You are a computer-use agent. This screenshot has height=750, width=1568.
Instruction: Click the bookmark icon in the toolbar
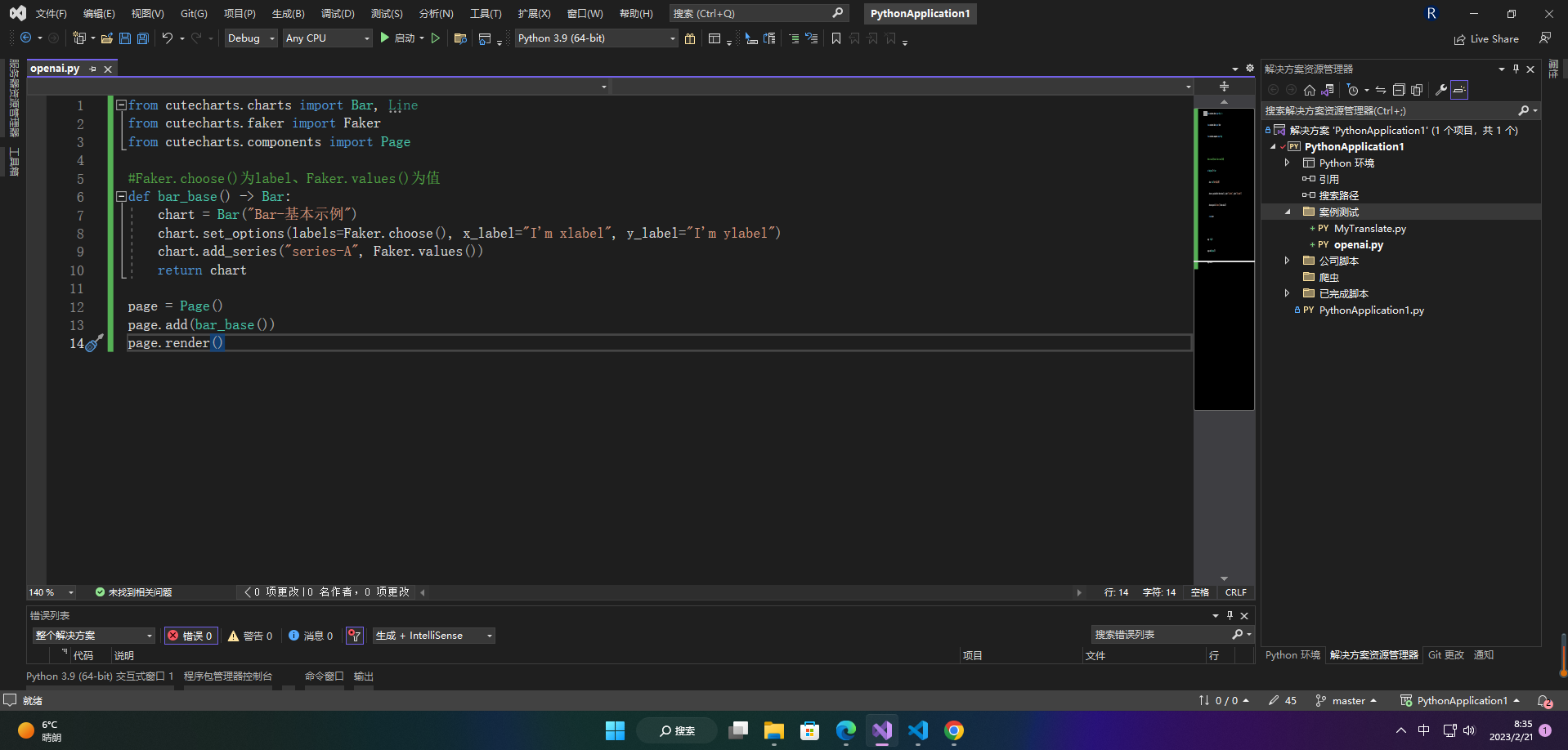836,38
